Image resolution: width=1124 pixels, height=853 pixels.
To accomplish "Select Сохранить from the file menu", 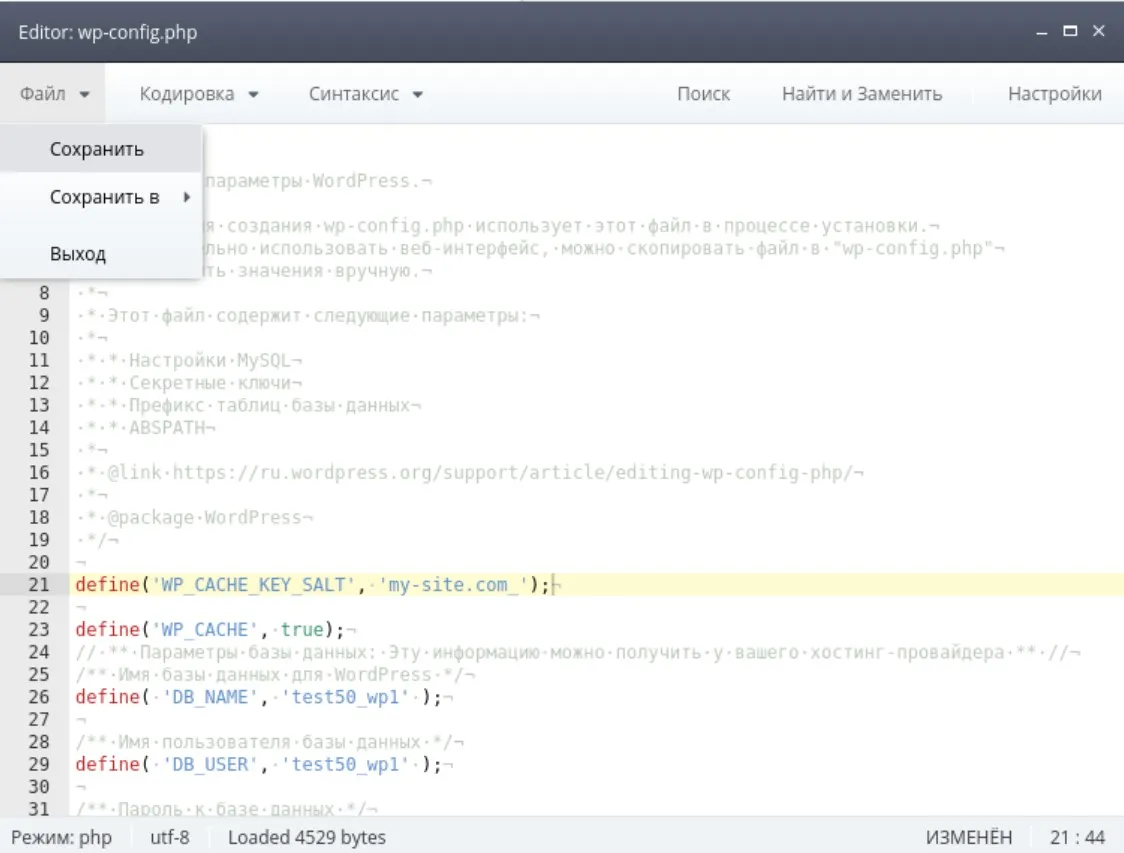I will point(101,149).
